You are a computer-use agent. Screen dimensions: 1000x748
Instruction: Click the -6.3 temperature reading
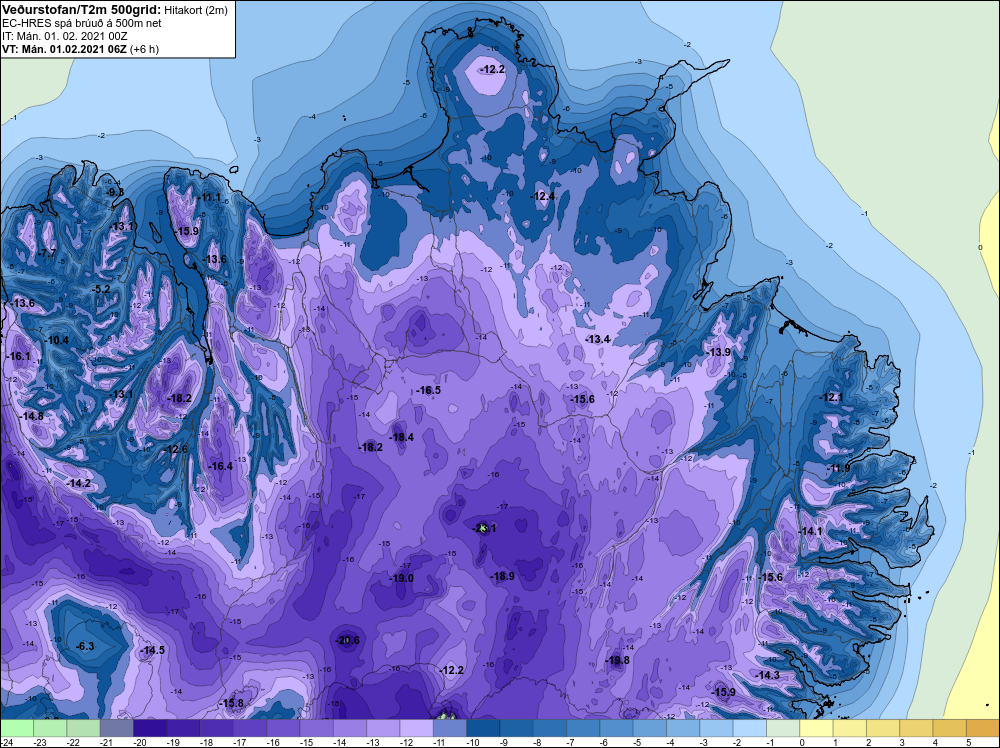click(x=85, y=647)
